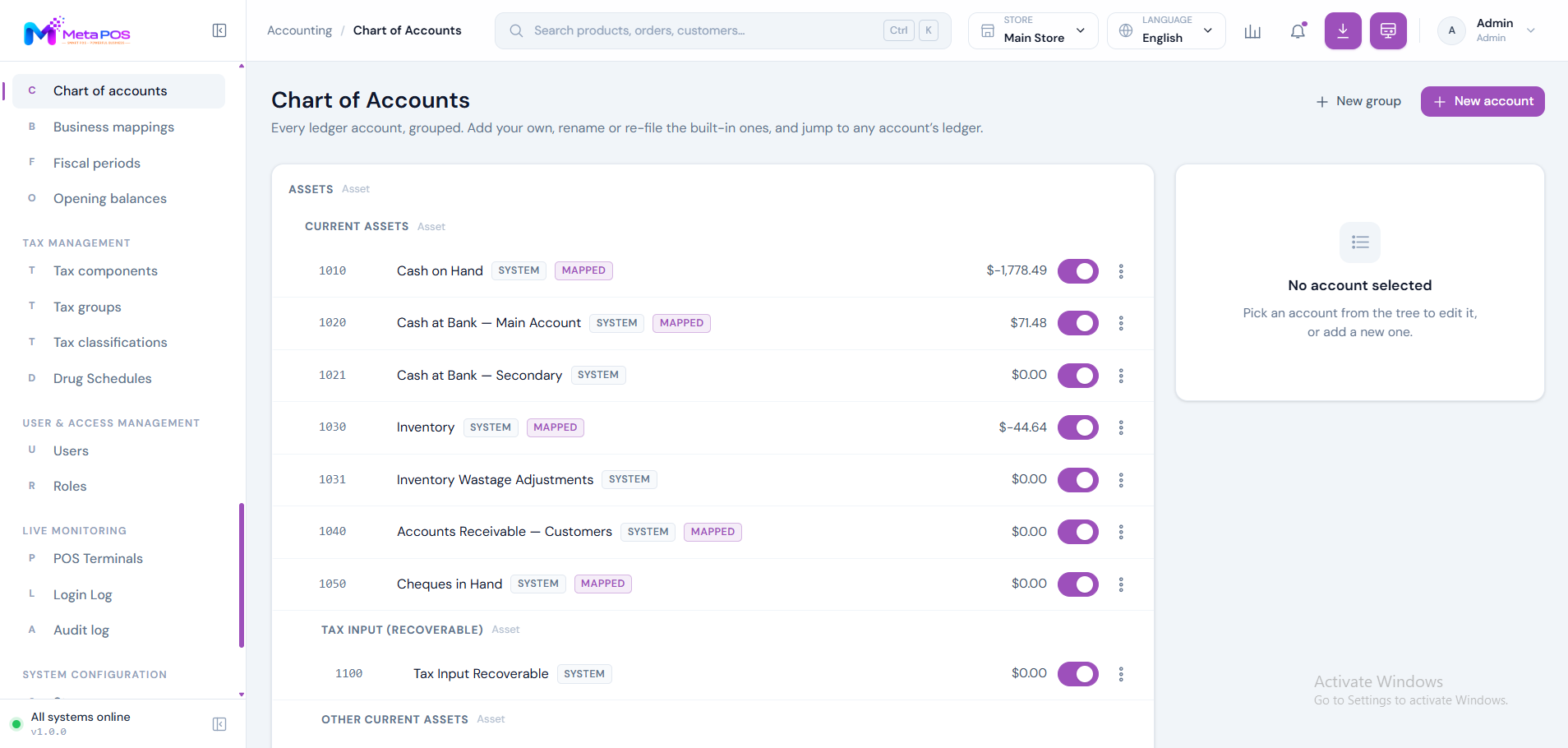Screen dimensions: 1568x748
Task: Open Tax groups page
Action: (x=118, y=307)
